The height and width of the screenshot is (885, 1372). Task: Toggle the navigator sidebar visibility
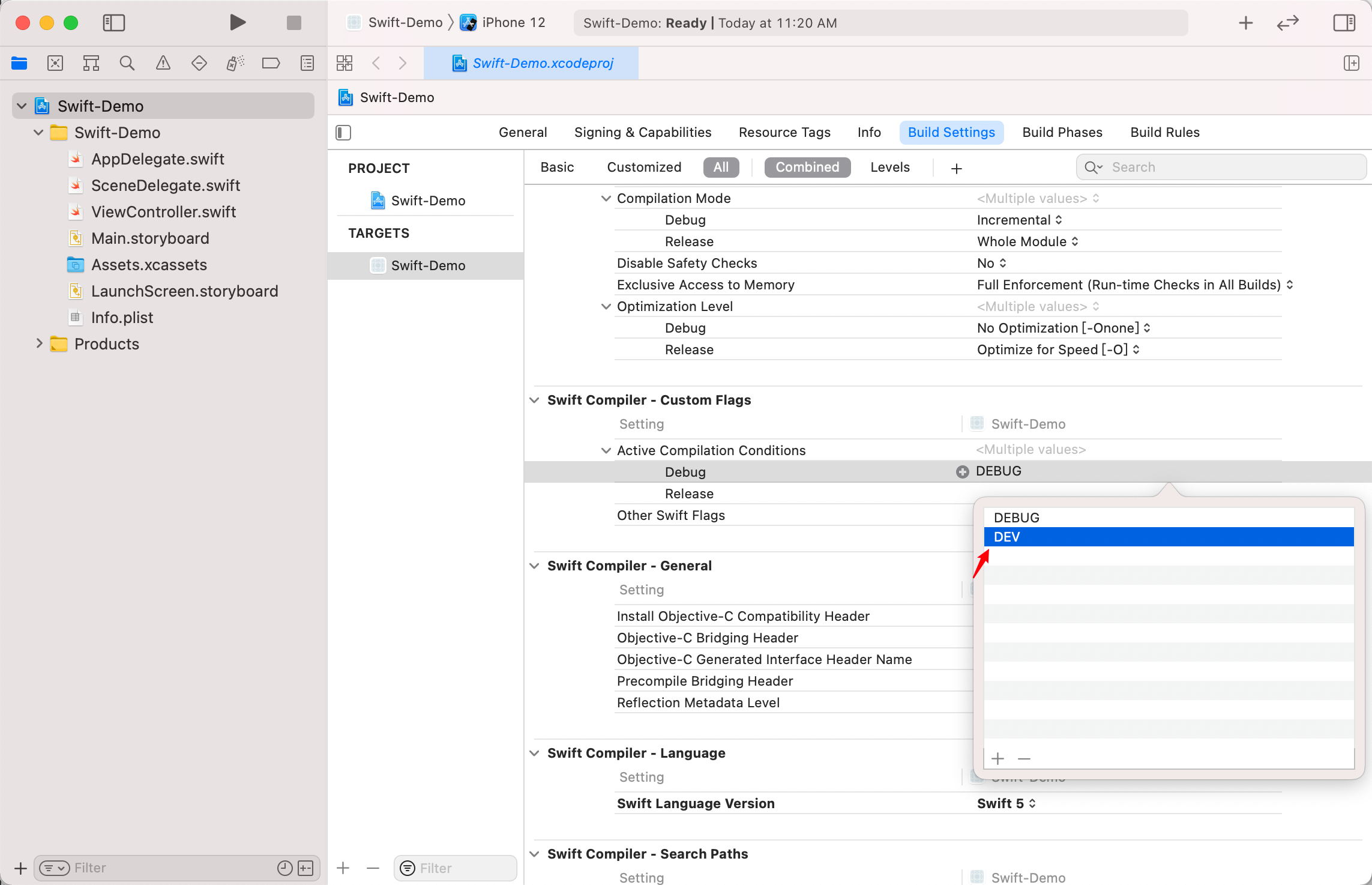[x=113, y=23]
